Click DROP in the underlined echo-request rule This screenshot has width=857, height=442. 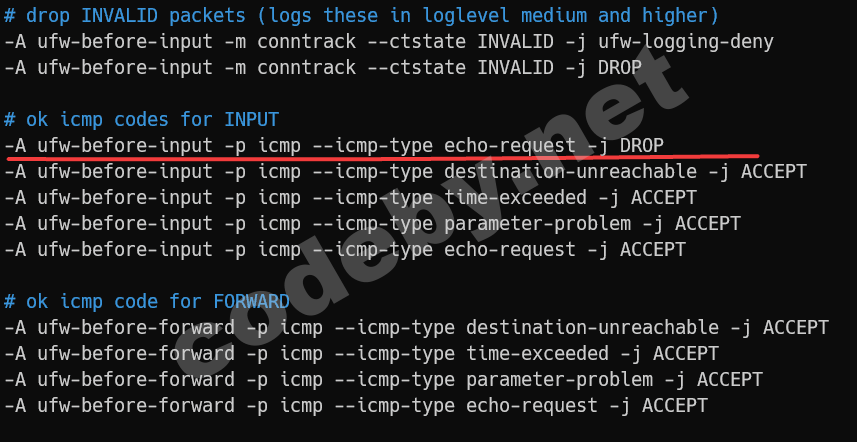coord(642,145)
